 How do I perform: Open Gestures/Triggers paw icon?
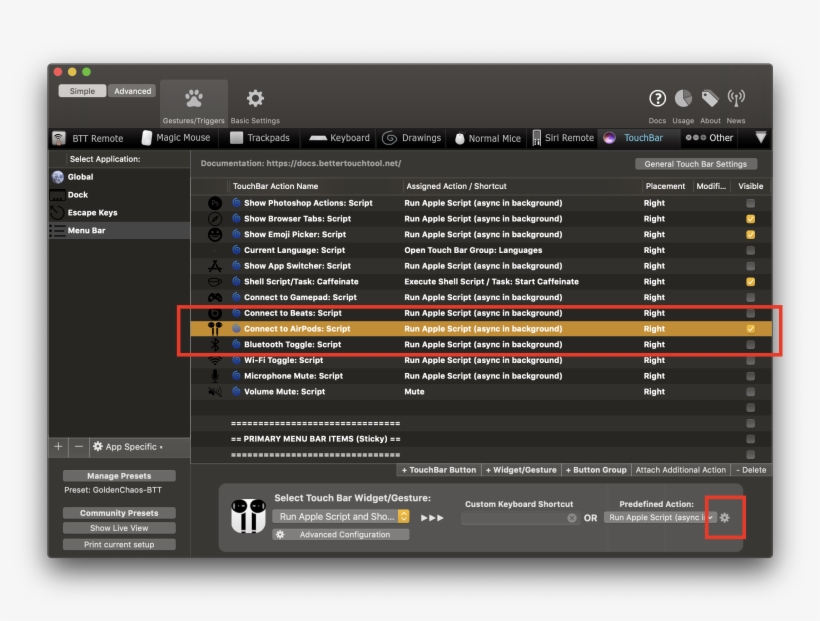193,99
